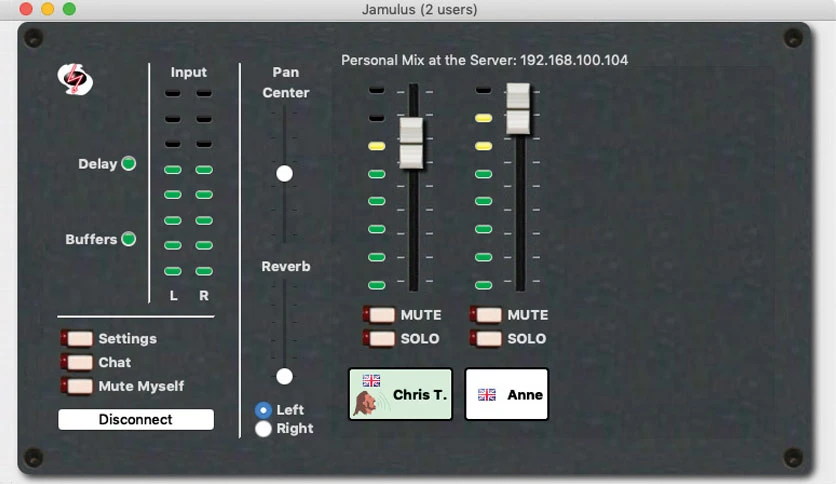This screenshot has height=484, width=836.
Task: Toggle the Chat window button
Action: pos(77,362)
